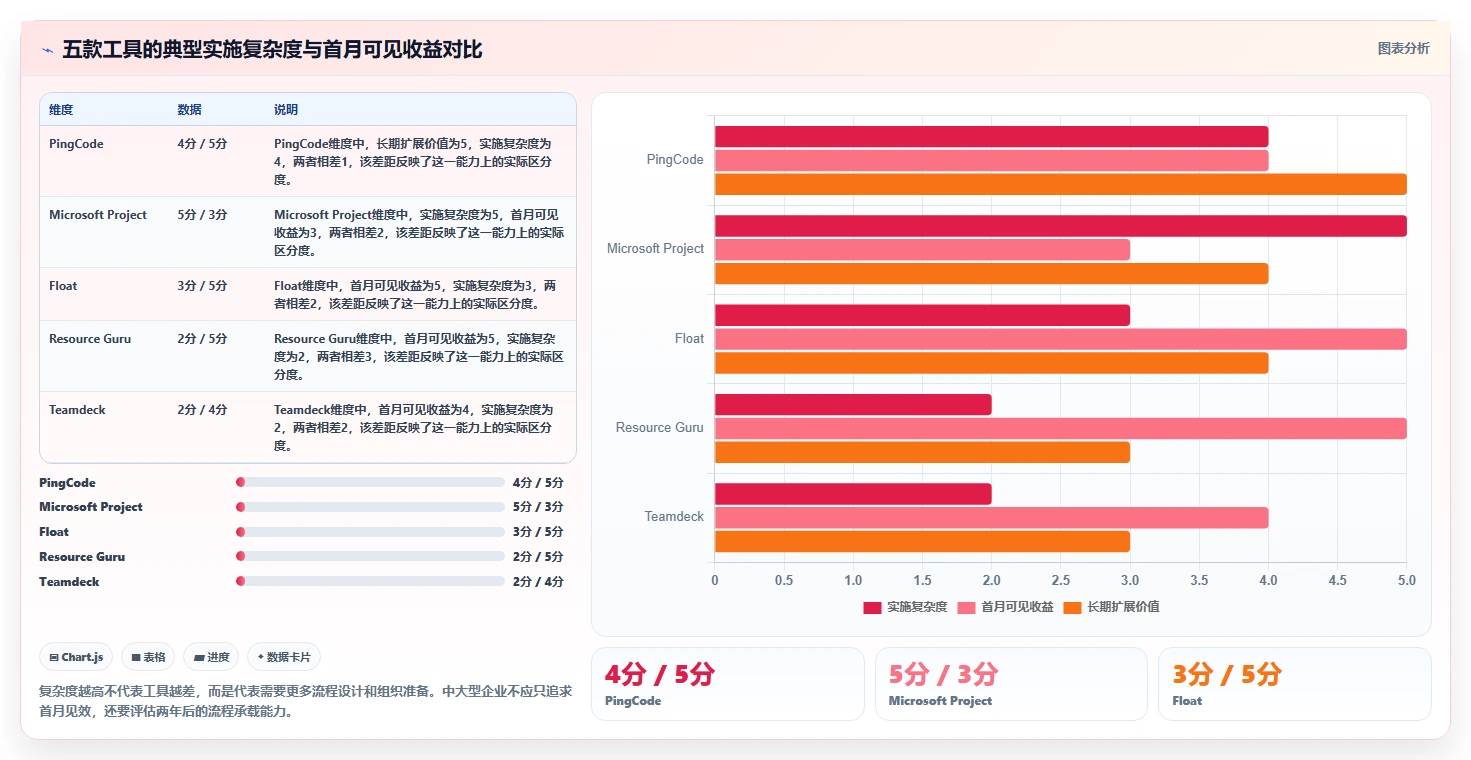Click Teamdeck 长期扩展价值 orange bar in chart
Image resolution: width=1471 pixels, height=760 pixels.
point(922,541)
